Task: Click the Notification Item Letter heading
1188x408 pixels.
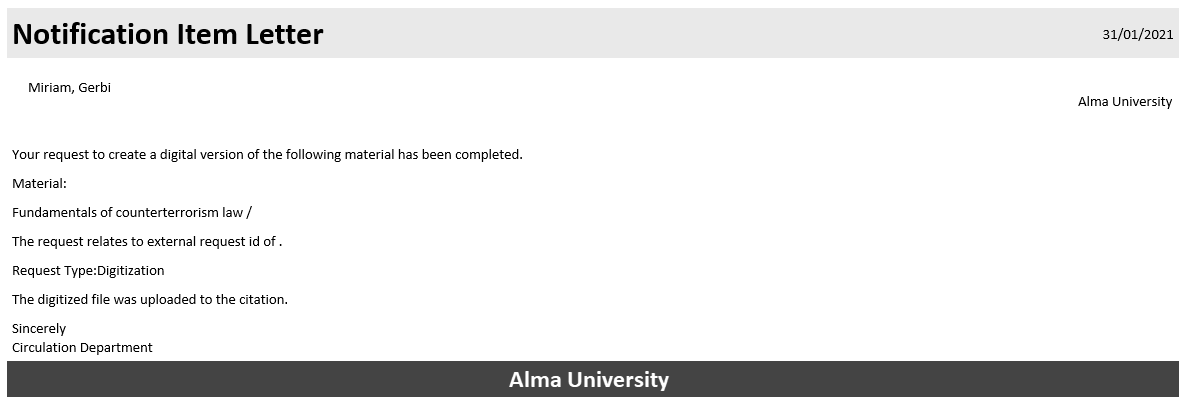Action: [x=168, y=35]
